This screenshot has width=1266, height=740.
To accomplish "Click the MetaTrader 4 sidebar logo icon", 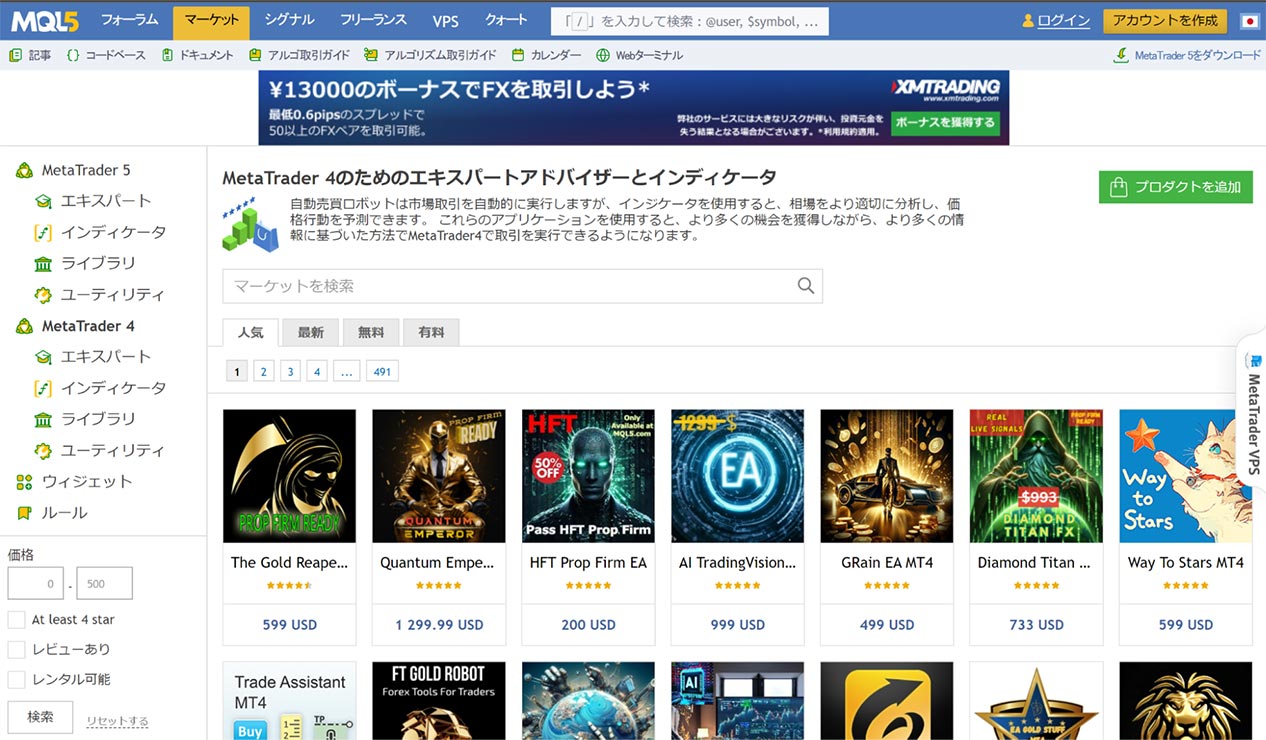I will tap(25, 326).
